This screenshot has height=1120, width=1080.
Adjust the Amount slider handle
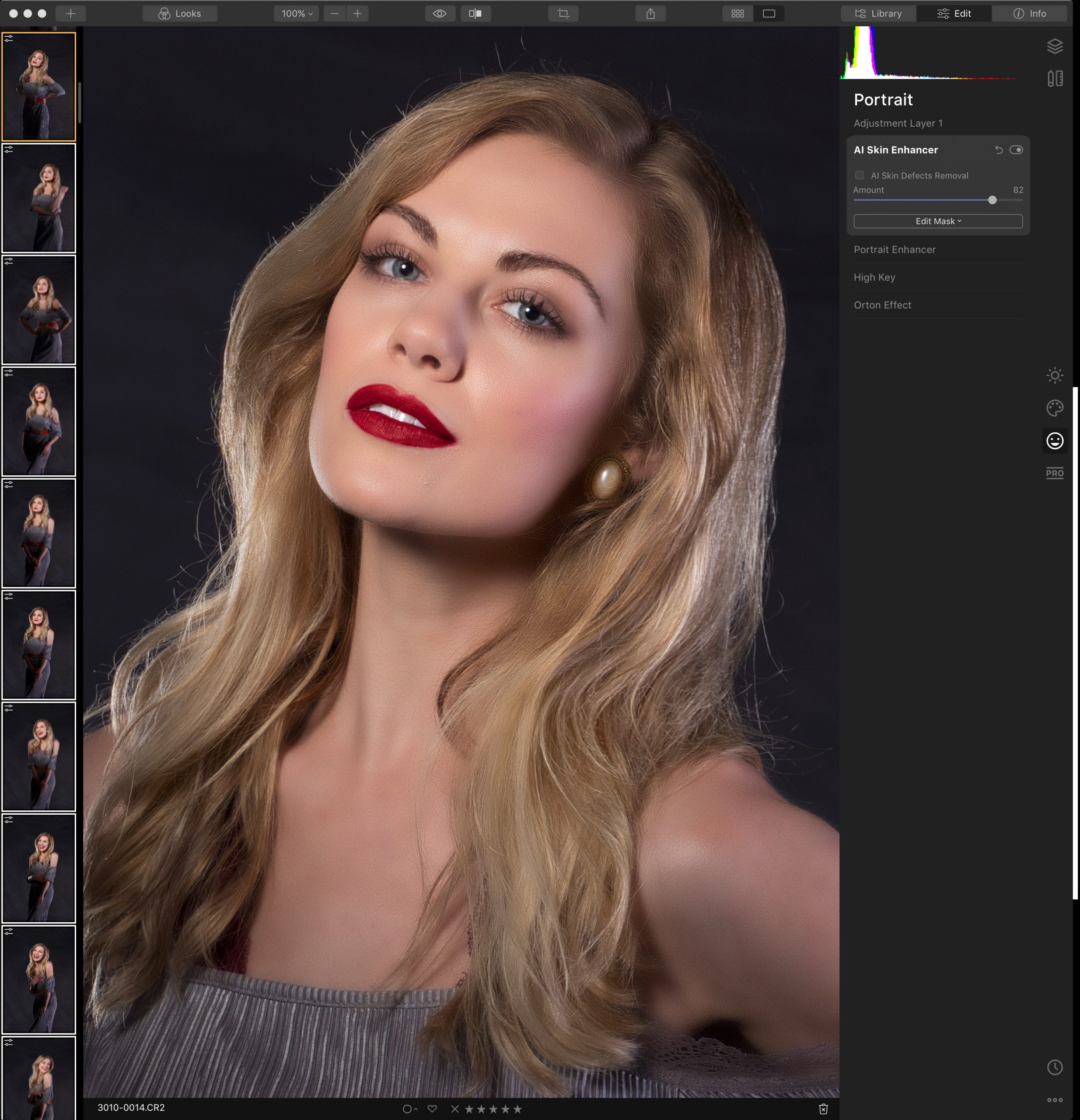(992, 200)
